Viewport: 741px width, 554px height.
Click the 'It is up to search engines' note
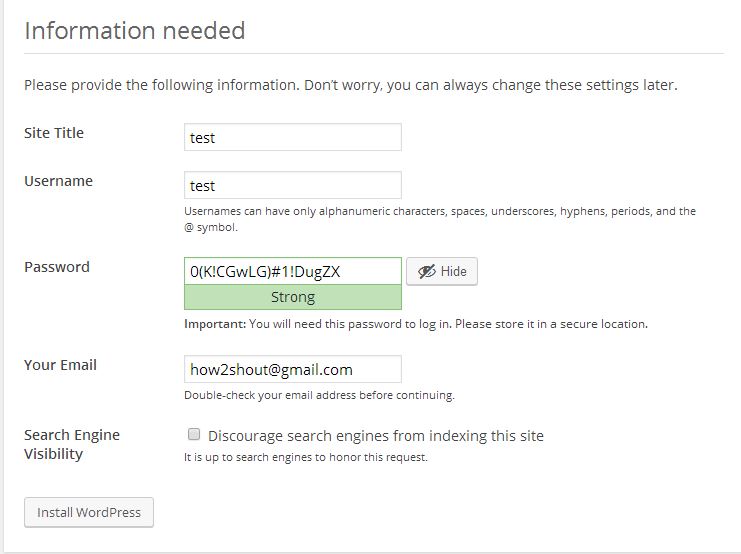[x=306, y=458]
